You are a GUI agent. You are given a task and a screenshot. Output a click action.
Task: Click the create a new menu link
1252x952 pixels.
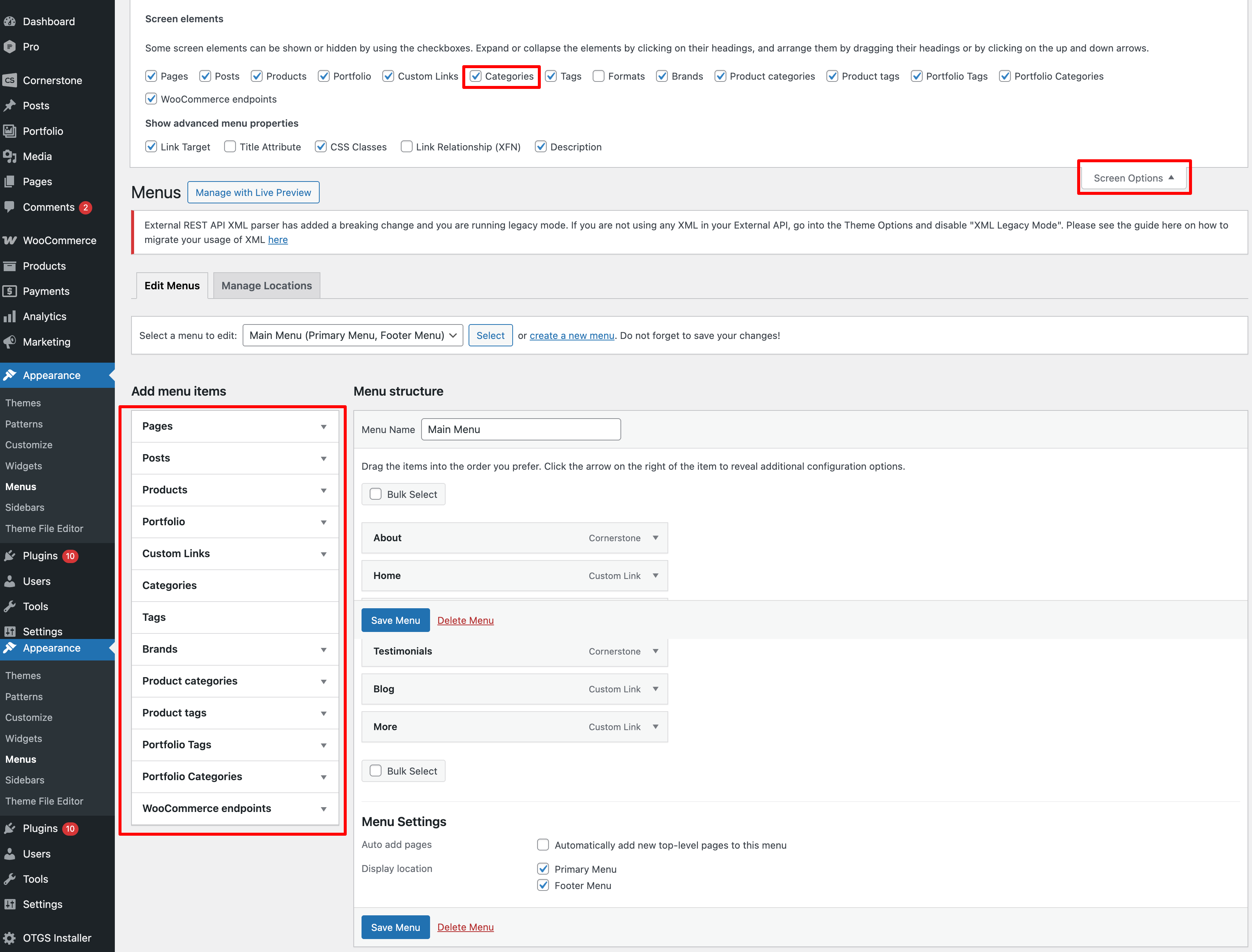pyautogui.click(x=572, y=336)
